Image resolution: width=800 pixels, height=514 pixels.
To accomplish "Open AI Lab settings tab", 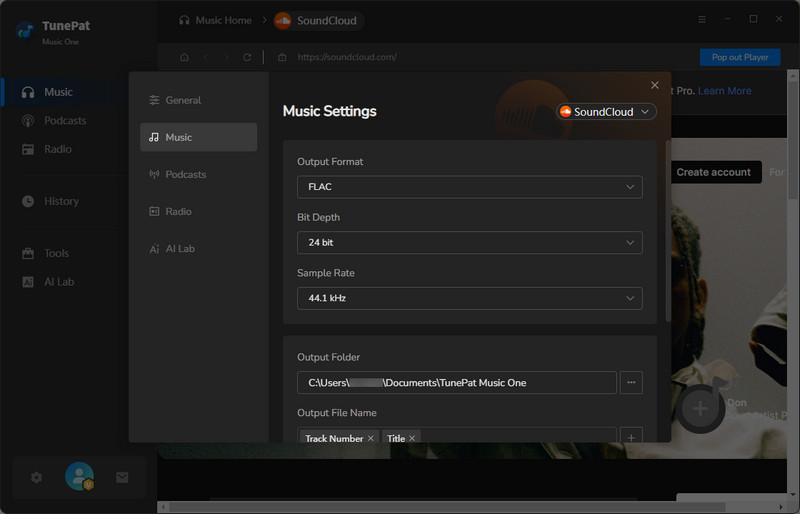I will [x=179, y=248].
